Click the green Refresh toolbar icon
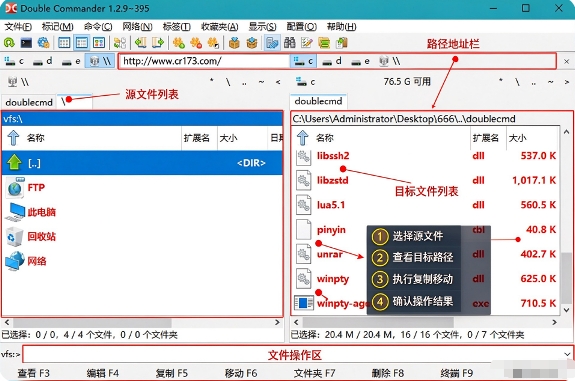The image size is (575, 381). [x=9, y=43]
